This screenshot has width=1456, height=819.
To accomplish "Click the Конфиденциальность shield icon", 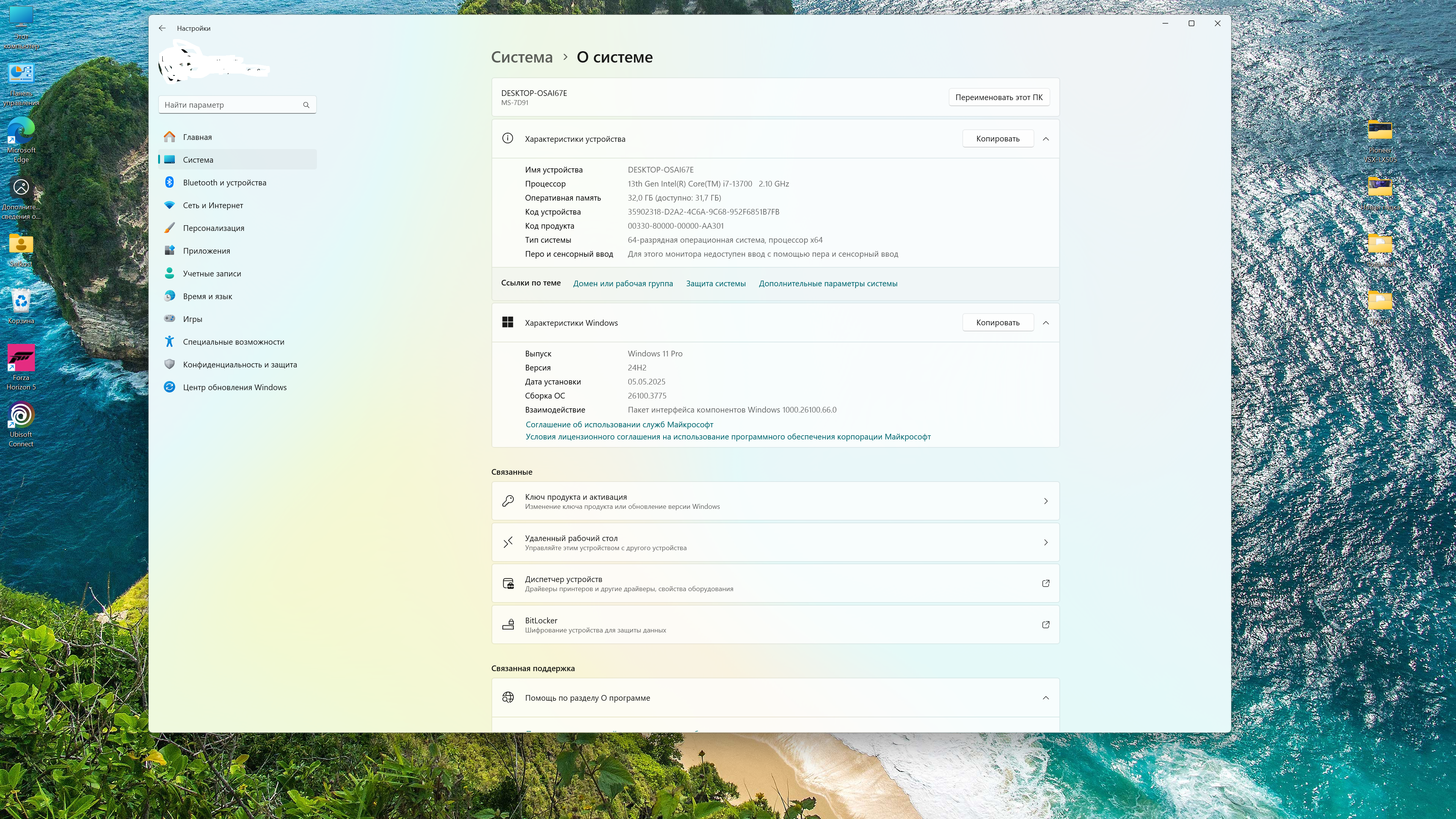I will pos(169,364).
